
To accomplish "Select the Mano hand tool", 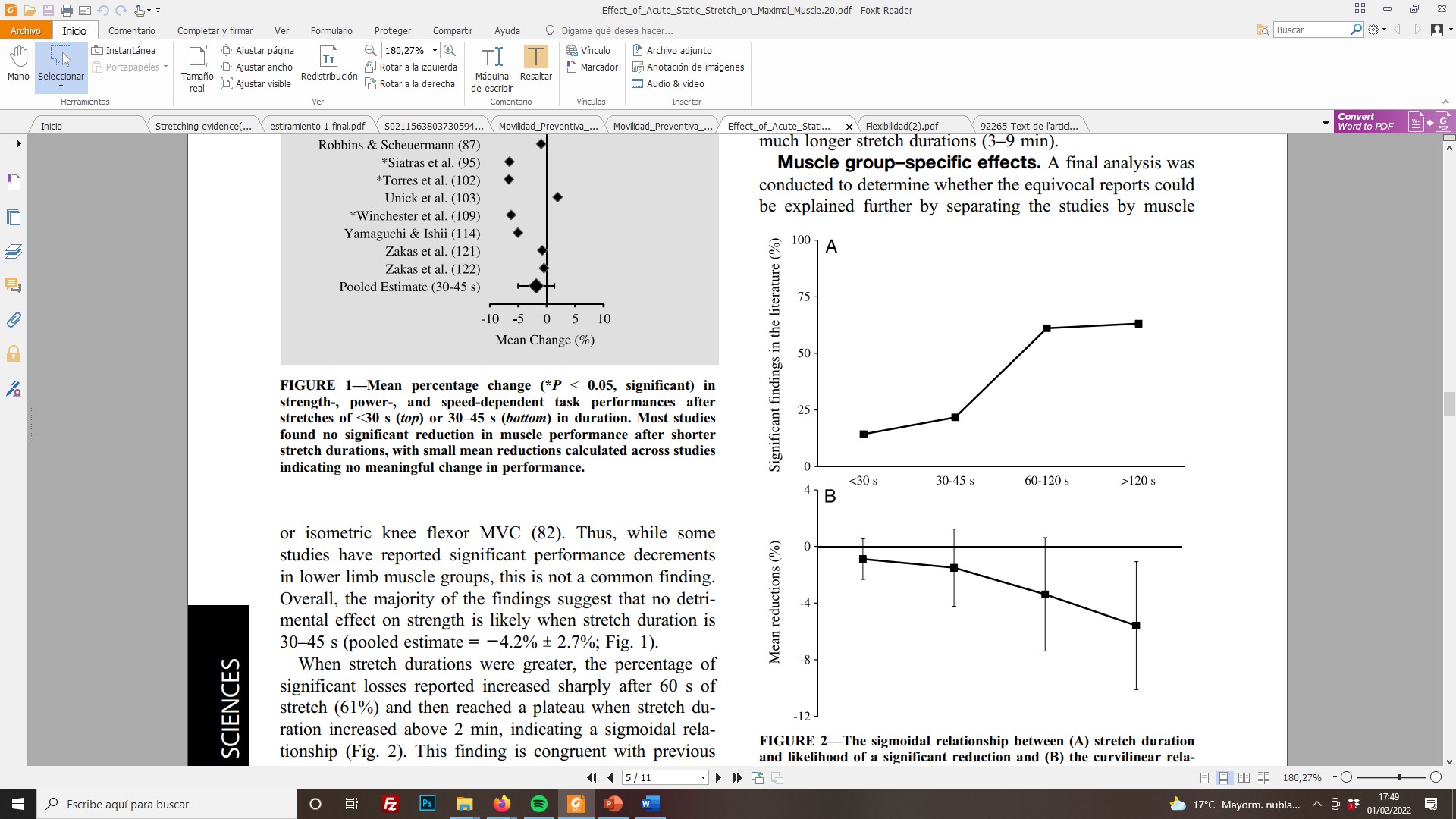I will (x=18, y=63).
